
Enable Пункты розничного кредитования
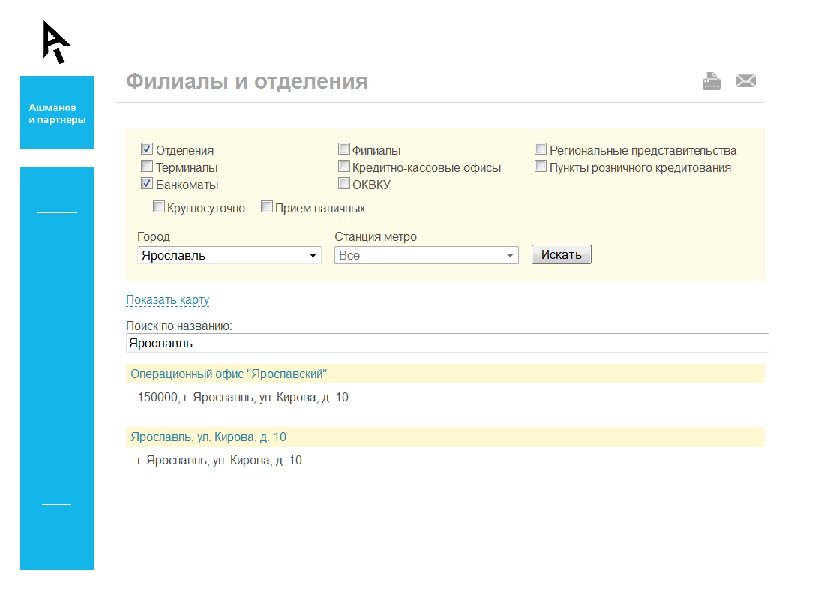[541, 166]
